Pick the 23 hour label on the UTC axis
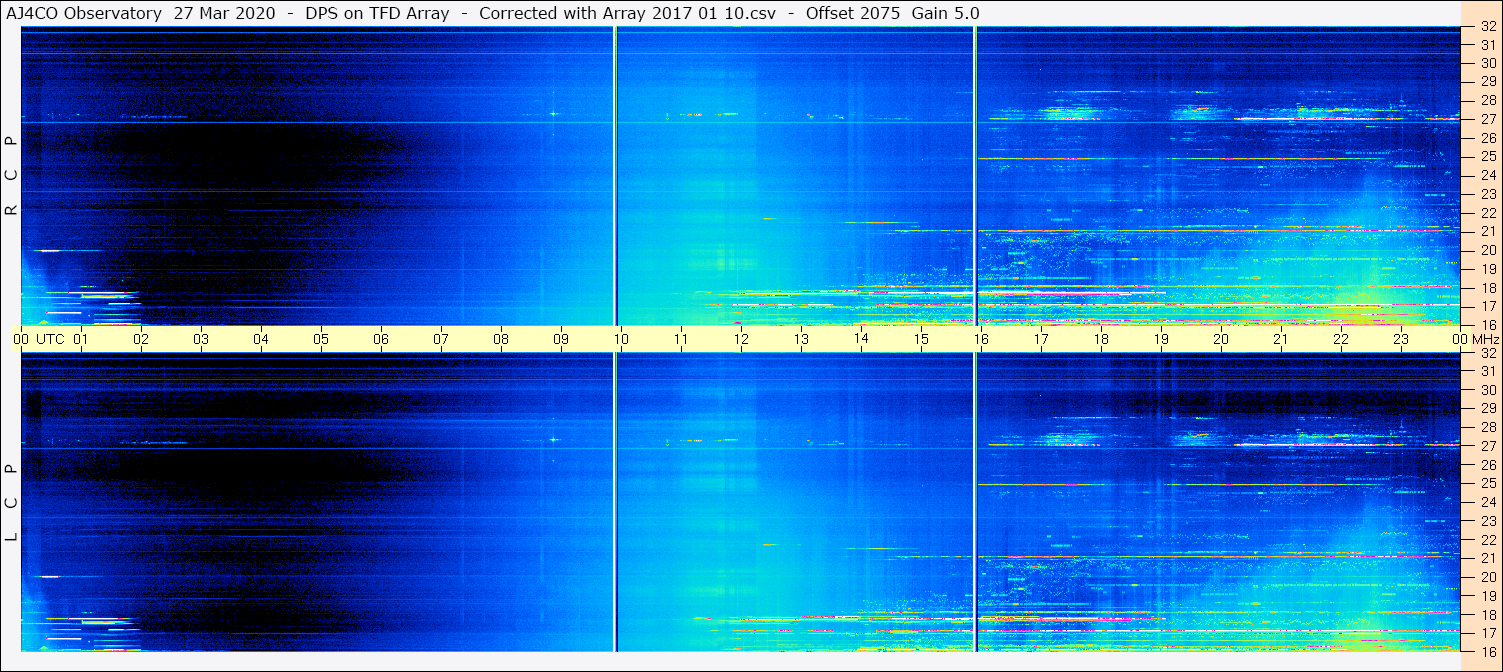Viewport: 1503px width, 672px height. pyautogui.click(x=1401, y=339)
